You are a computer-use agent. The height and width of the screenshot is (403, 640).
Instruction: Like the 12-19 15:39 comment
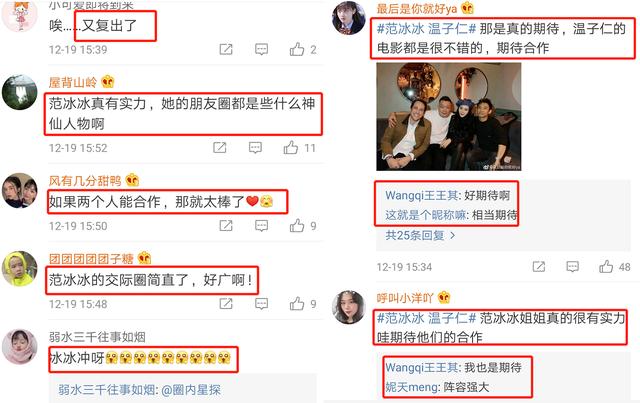pos(297,49)
